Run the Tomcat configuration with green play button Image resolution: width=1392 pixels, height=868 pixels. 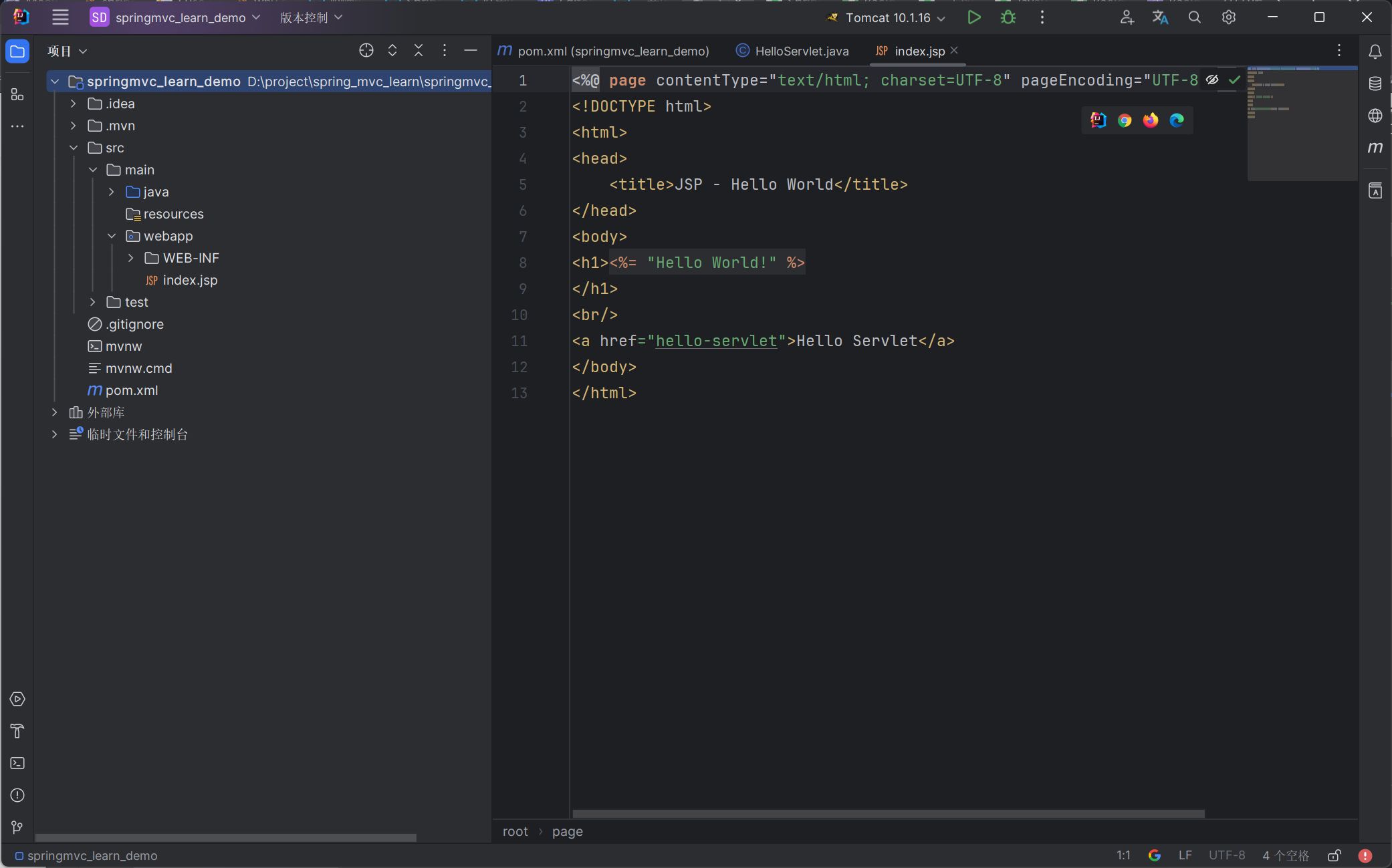pos(974,17)
